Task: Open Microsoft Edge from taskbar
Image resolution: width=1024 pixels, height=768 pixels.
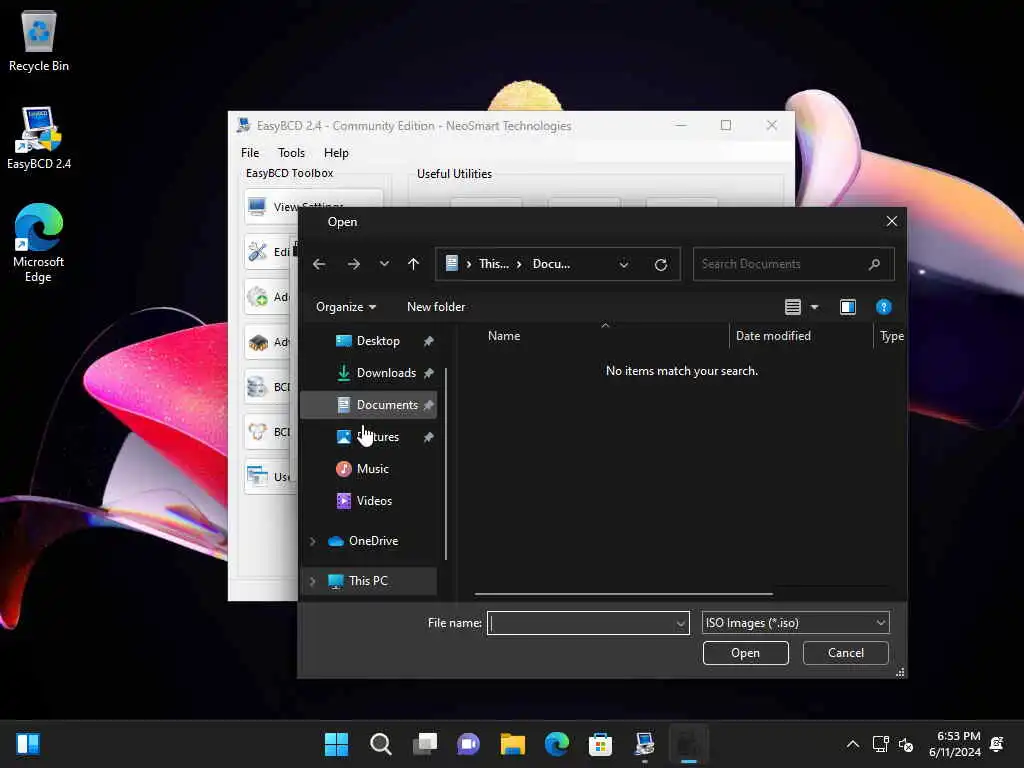Action: 556,744
